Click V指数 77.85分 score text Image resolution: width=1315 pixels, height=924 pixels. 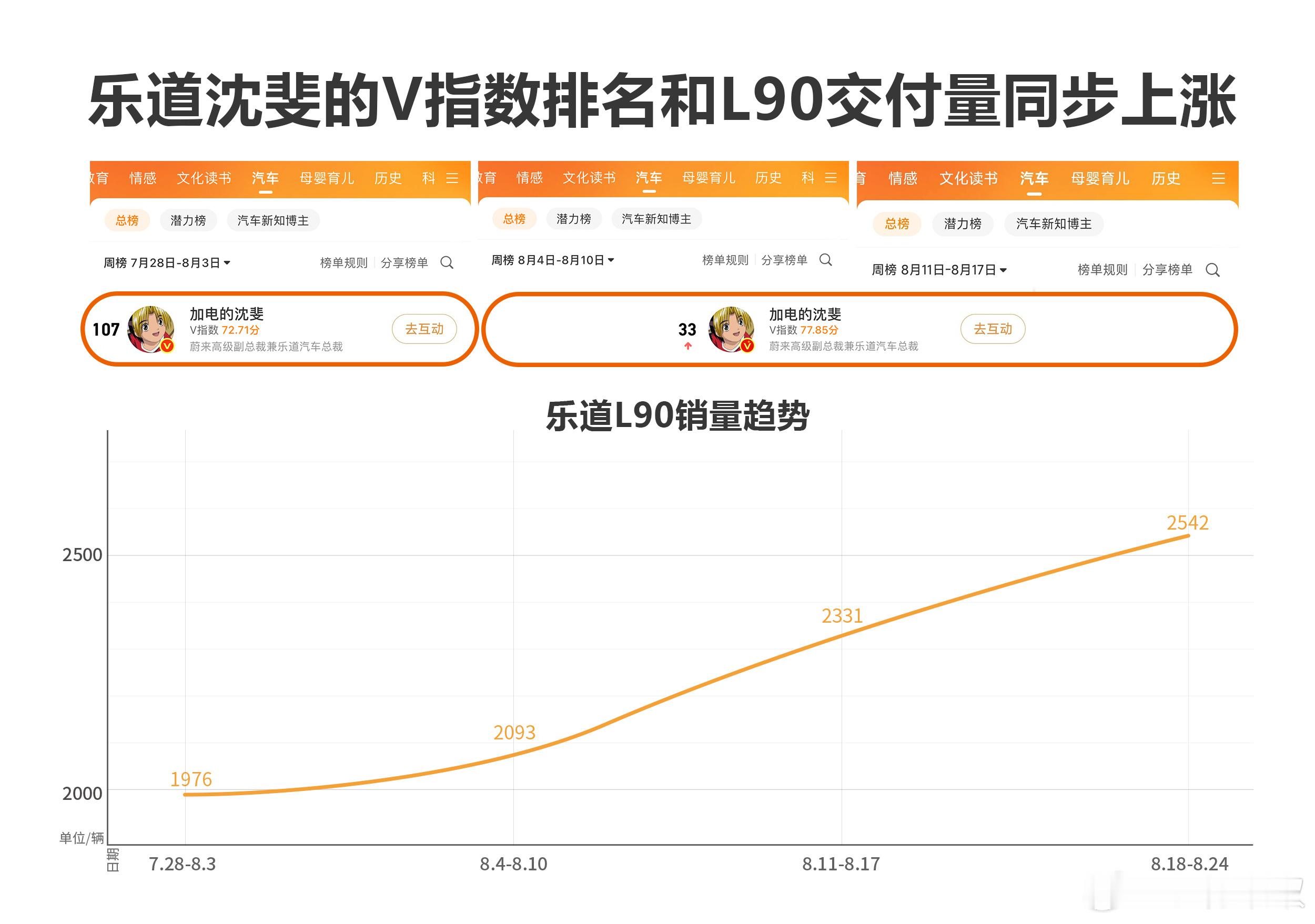click(804, 330)
